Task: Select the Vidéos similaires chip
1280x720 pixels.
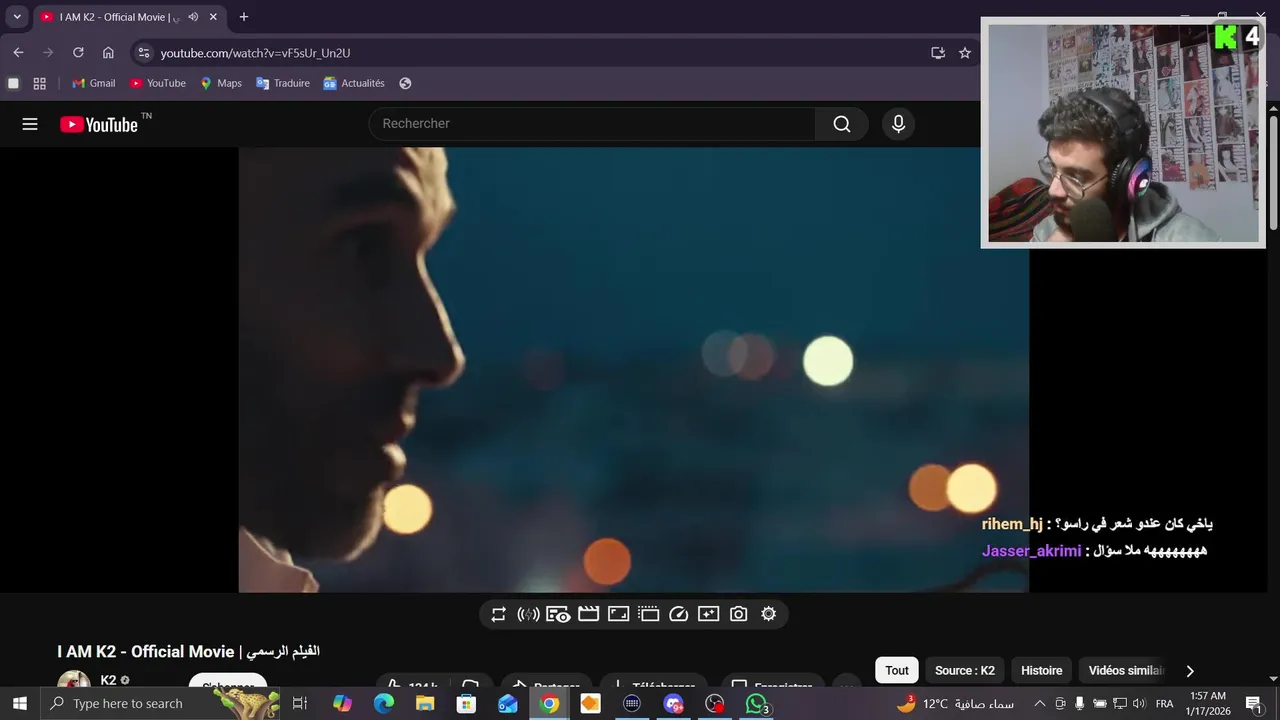Action: (1126, 671)
